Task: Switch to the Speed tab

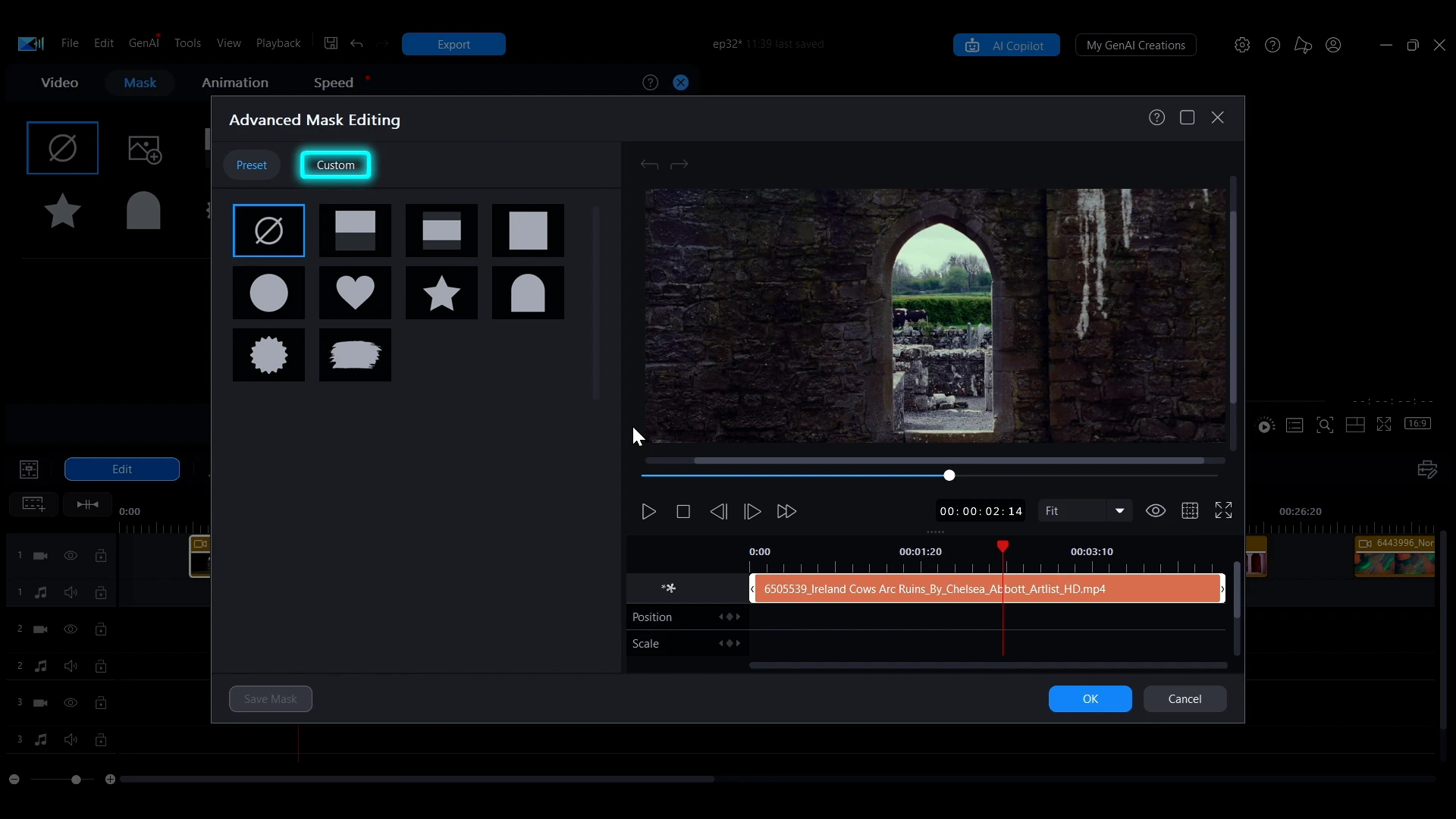Action: 334,83
